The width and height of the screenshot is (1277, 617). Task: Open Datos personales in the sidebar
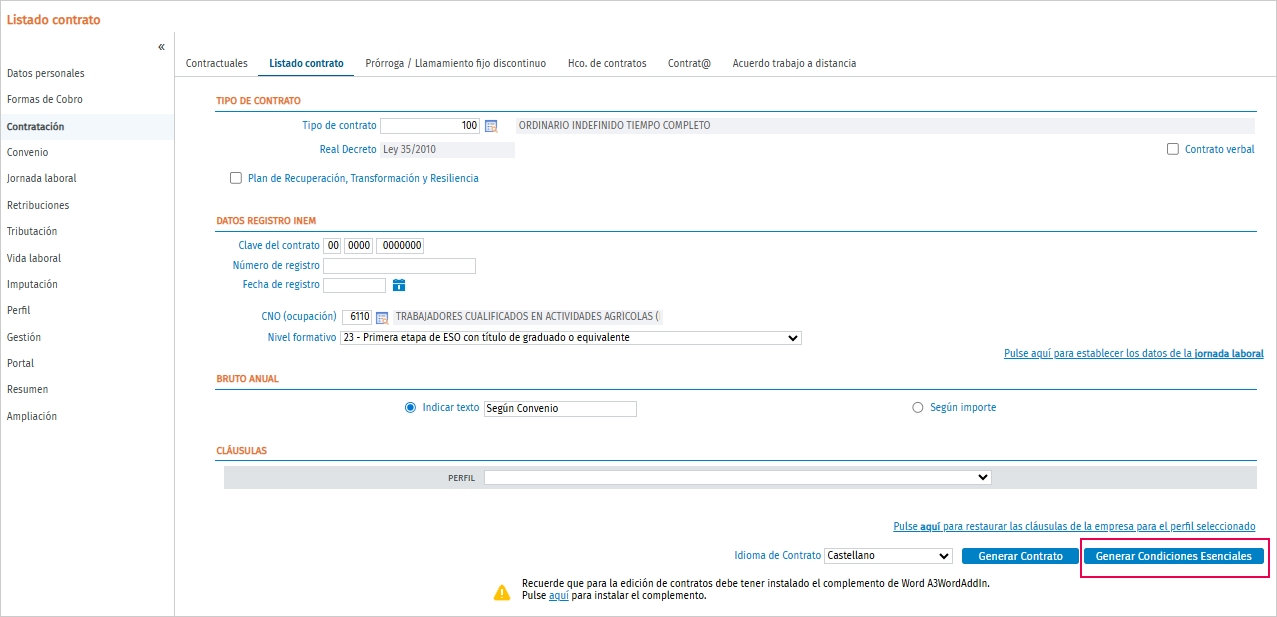pyautogui.click(x=46, y=74)
